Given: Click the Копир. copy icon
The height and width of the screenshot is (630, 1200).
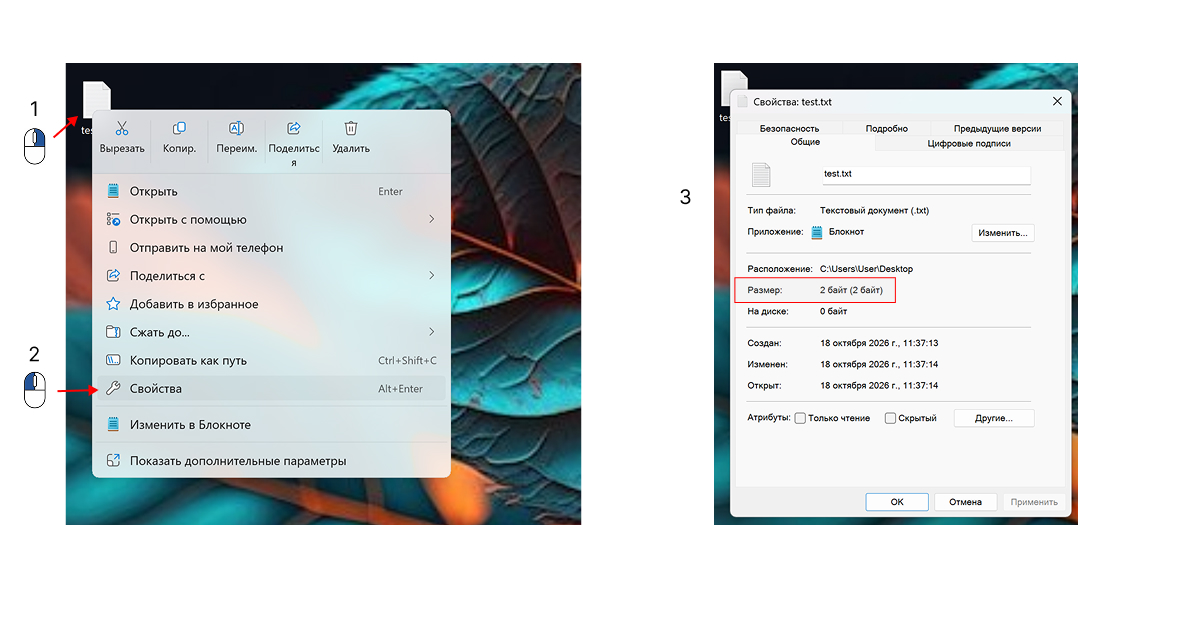Looking at the screenshot, I should point(179,128).
